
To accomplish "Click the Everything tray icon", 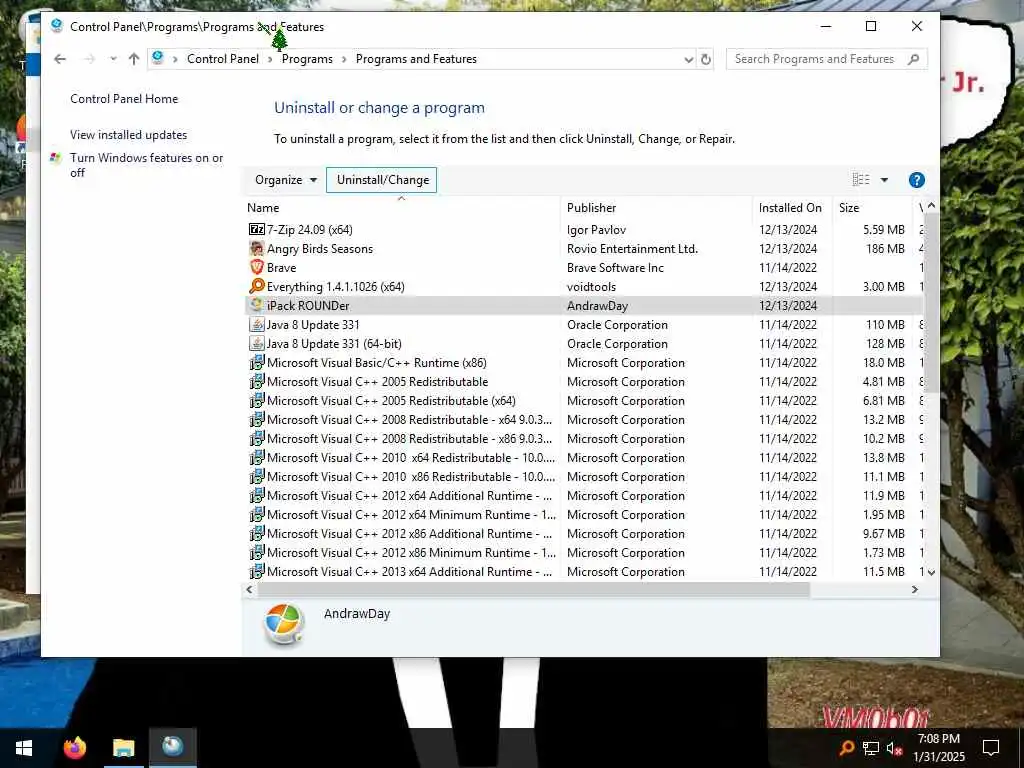I will coord(846,748).
